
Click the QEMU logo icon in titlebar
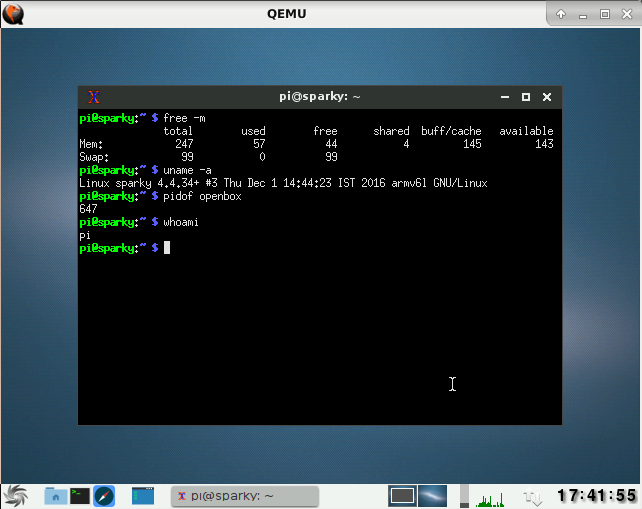[13, 14]
